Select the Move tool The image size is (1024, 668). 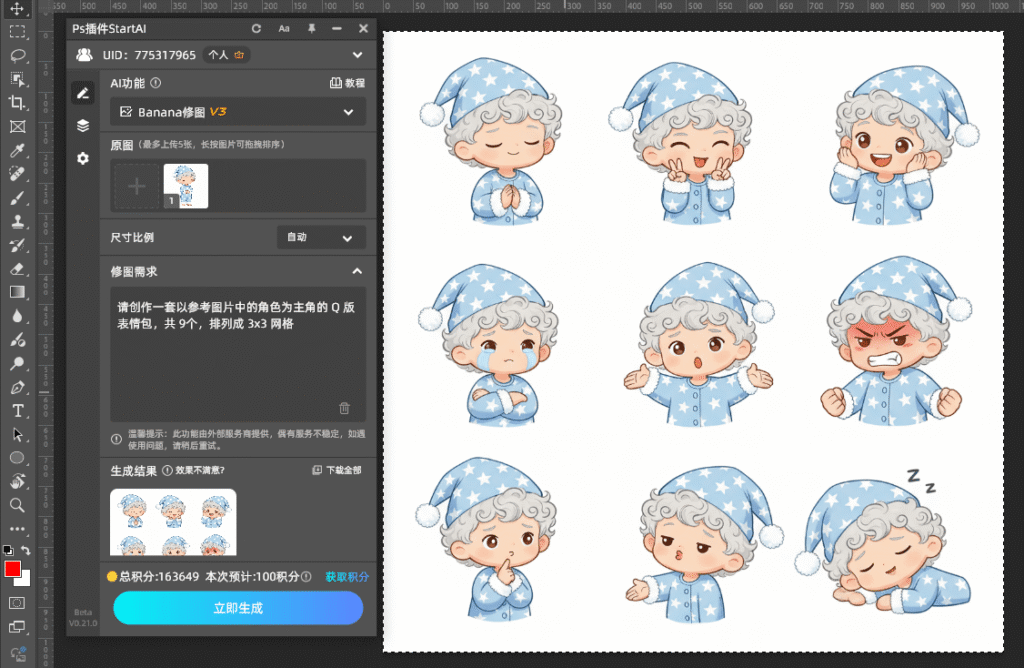click(x=15, y=8)
